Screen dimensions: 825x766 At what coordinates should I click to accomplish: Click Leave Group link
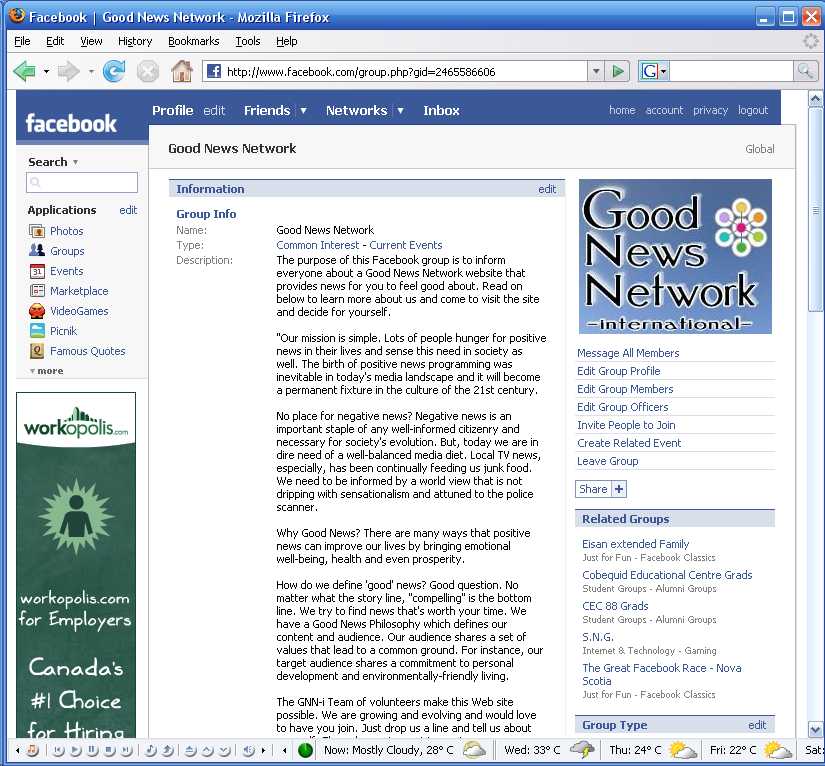point(607,461)
